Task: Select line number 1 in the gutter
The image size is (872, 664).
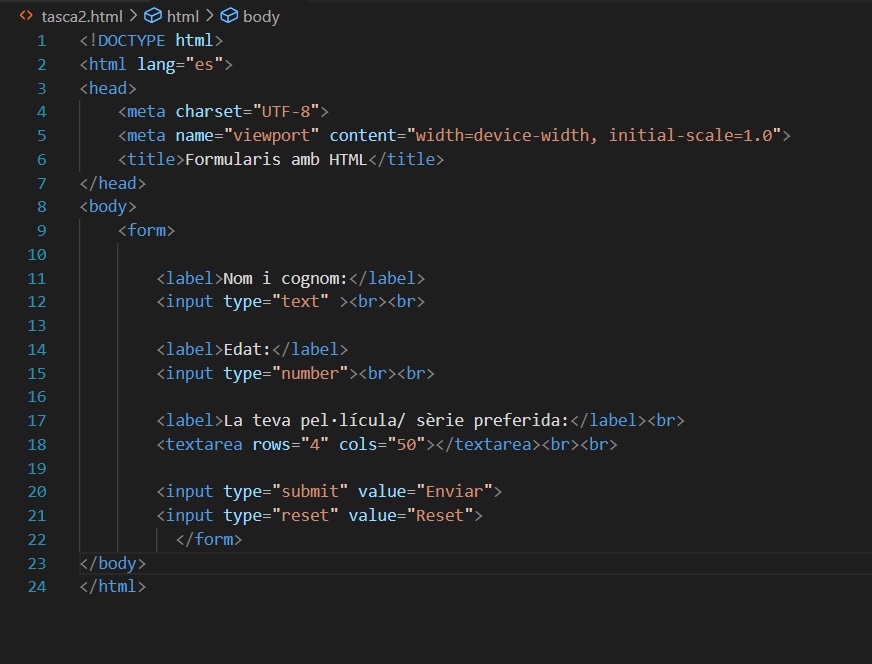Action: pos(41,41)
